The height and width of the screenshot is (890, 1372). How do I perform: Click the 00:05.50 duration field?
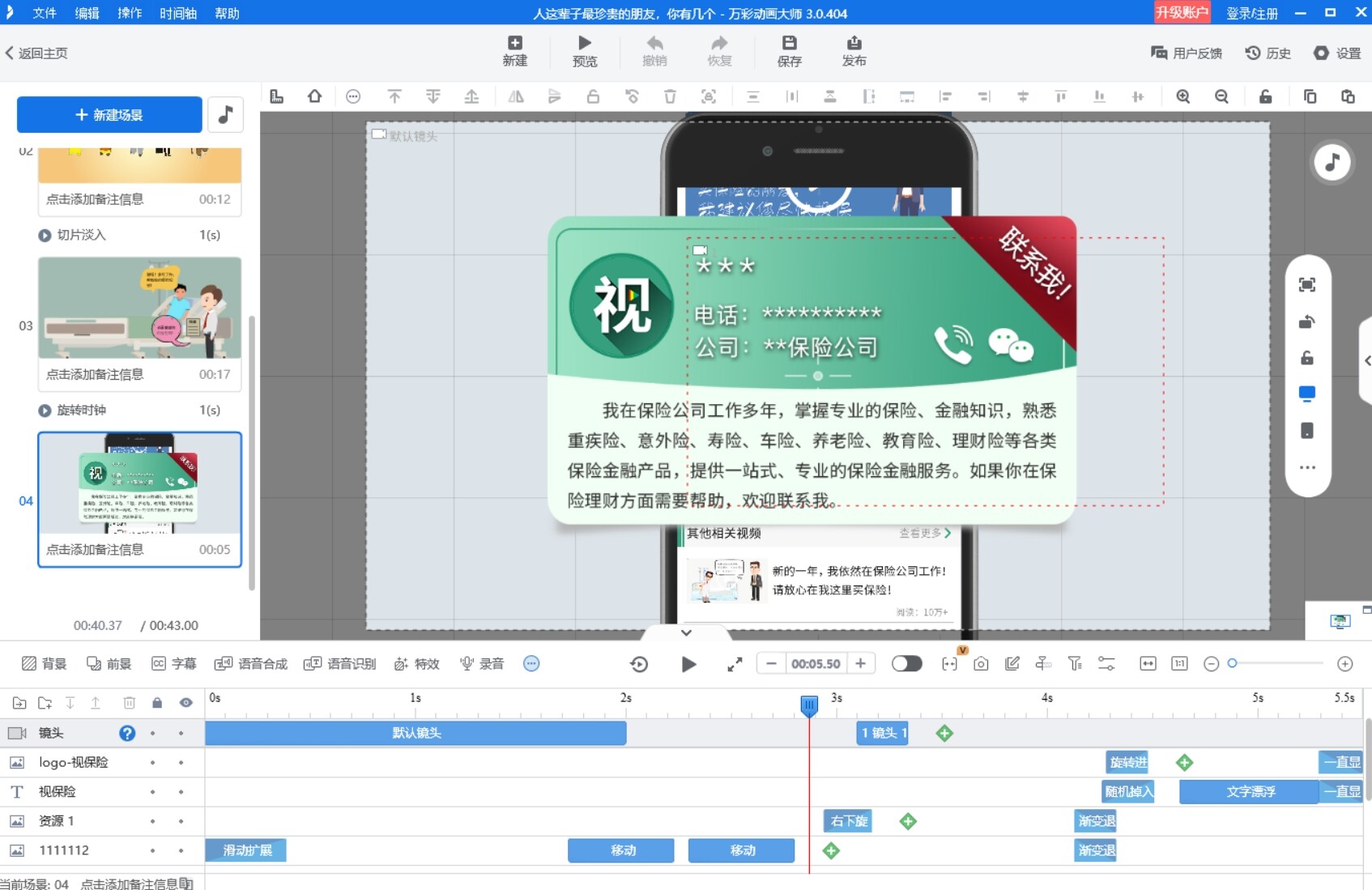pyautogui.click(x=816, y=664)
